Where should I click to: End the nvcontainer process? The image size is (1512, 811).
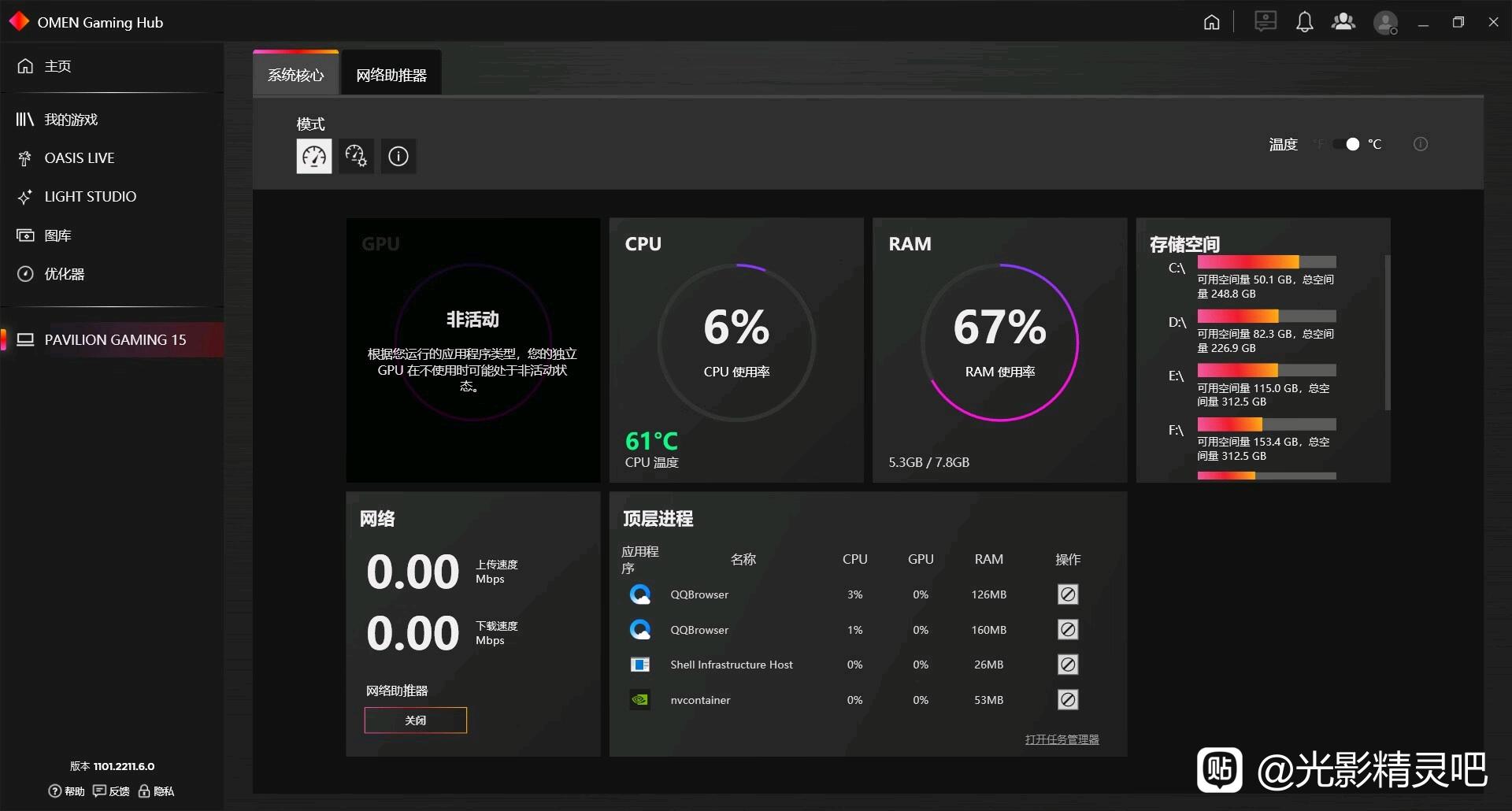[x=1068, y=700]
